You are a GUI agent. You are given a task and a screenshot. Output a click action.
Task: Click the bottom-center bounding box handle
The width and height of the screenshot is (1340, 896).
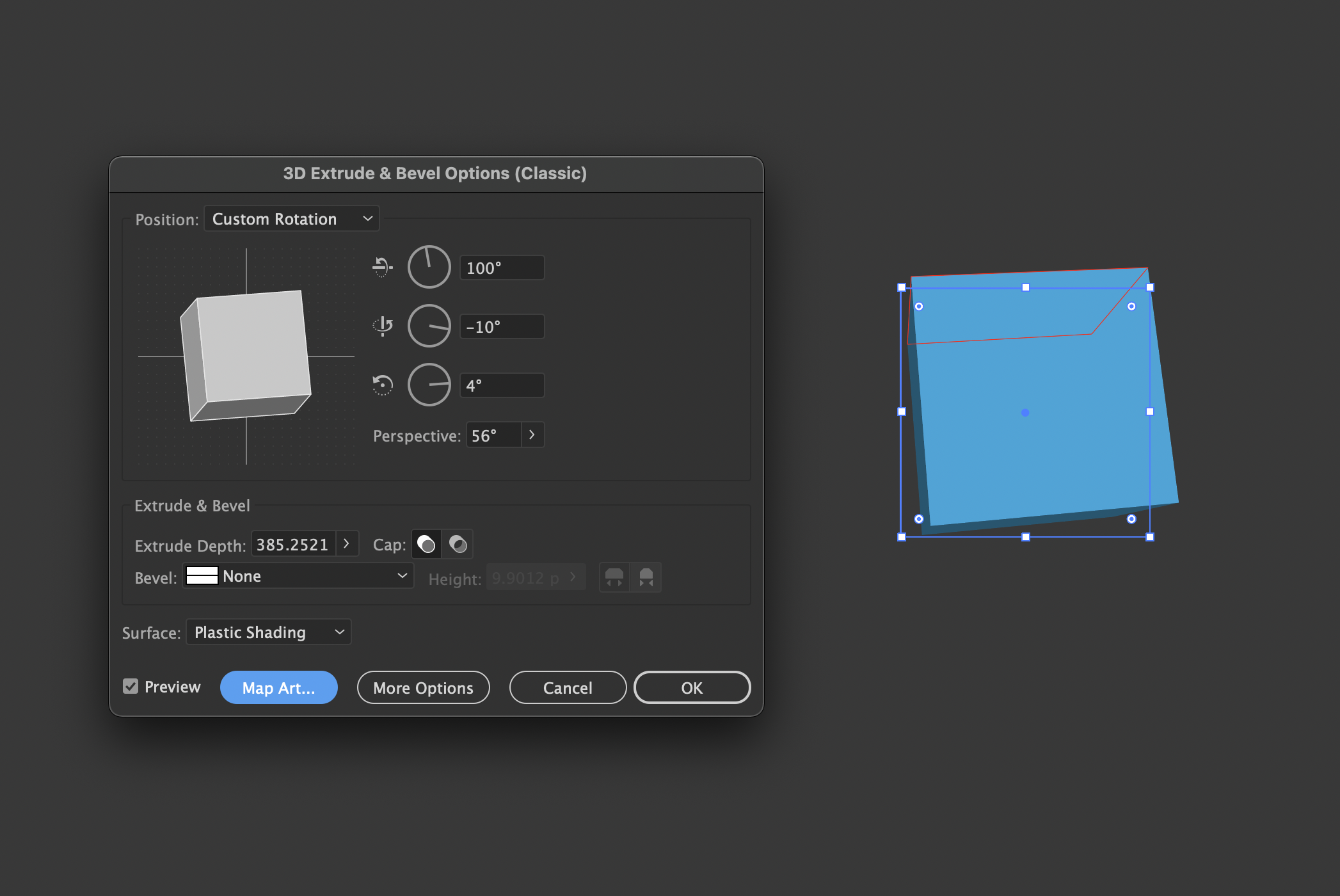pos(1026,537)
